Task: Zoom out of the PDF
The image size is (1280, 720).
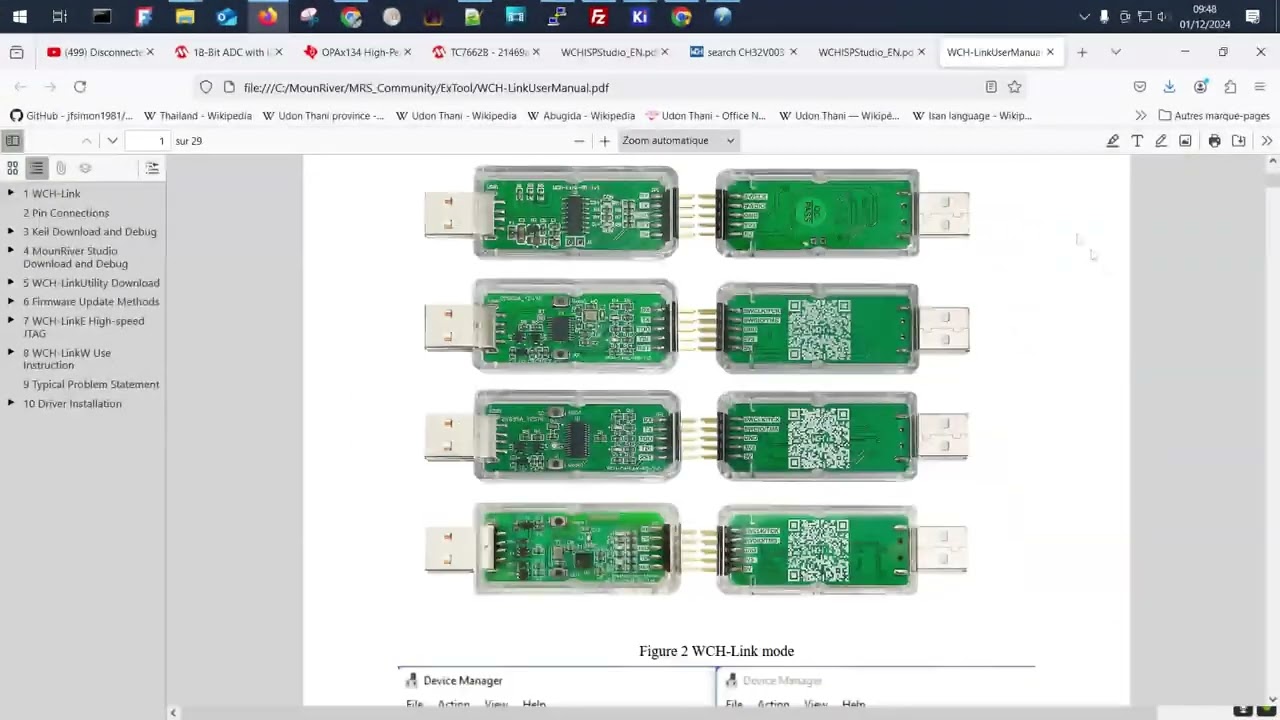Action: point(579,141)
